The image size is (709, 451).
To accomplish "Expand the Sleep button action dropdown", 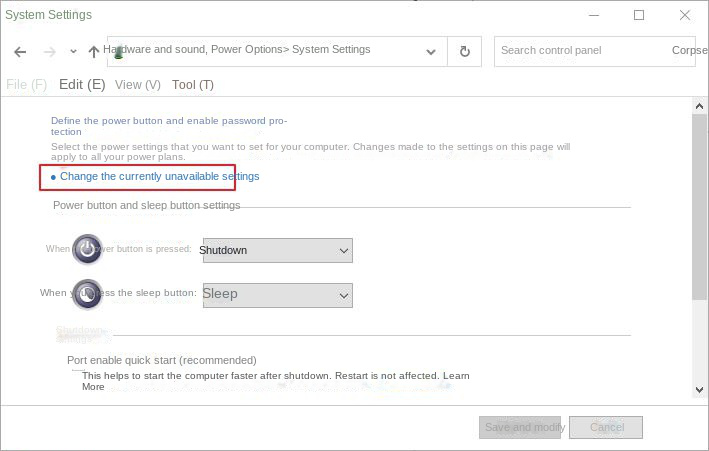I will point(277,294).
